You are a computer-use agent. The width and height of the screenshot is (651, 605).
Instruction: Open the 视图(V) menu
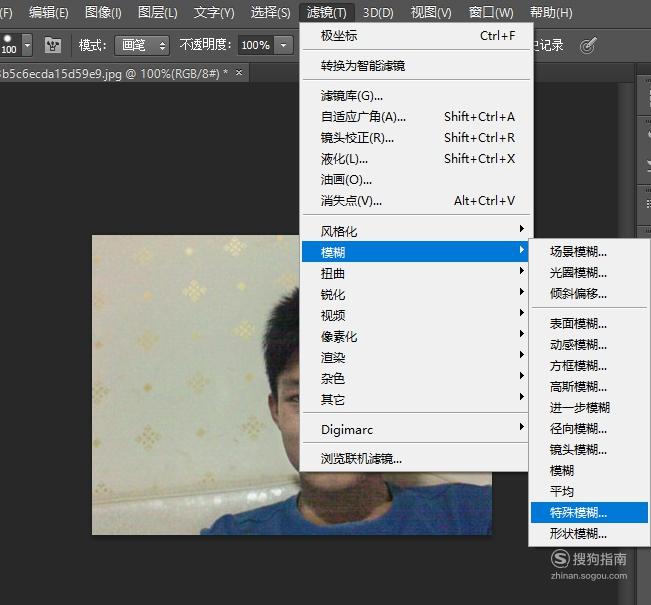431,12
